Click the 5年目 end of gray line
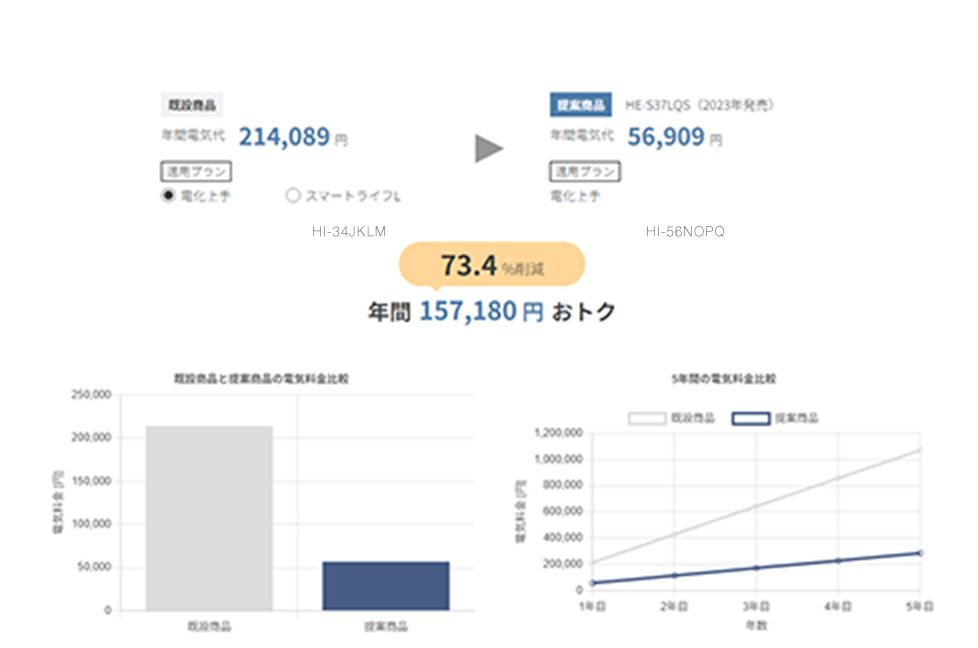This screenshot has width=978, height=648. point(920,449)
